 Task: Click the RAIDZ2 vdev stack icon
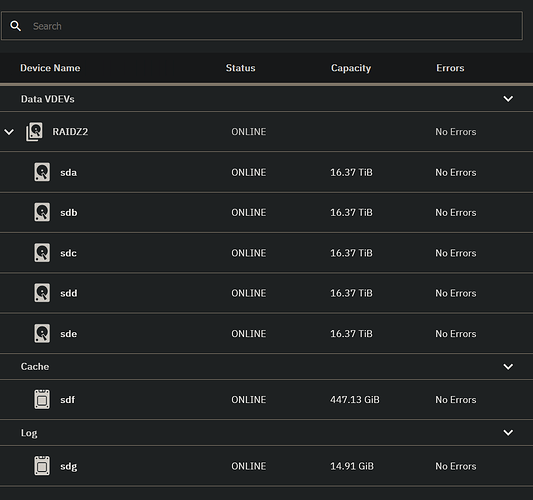pos(34,132)
